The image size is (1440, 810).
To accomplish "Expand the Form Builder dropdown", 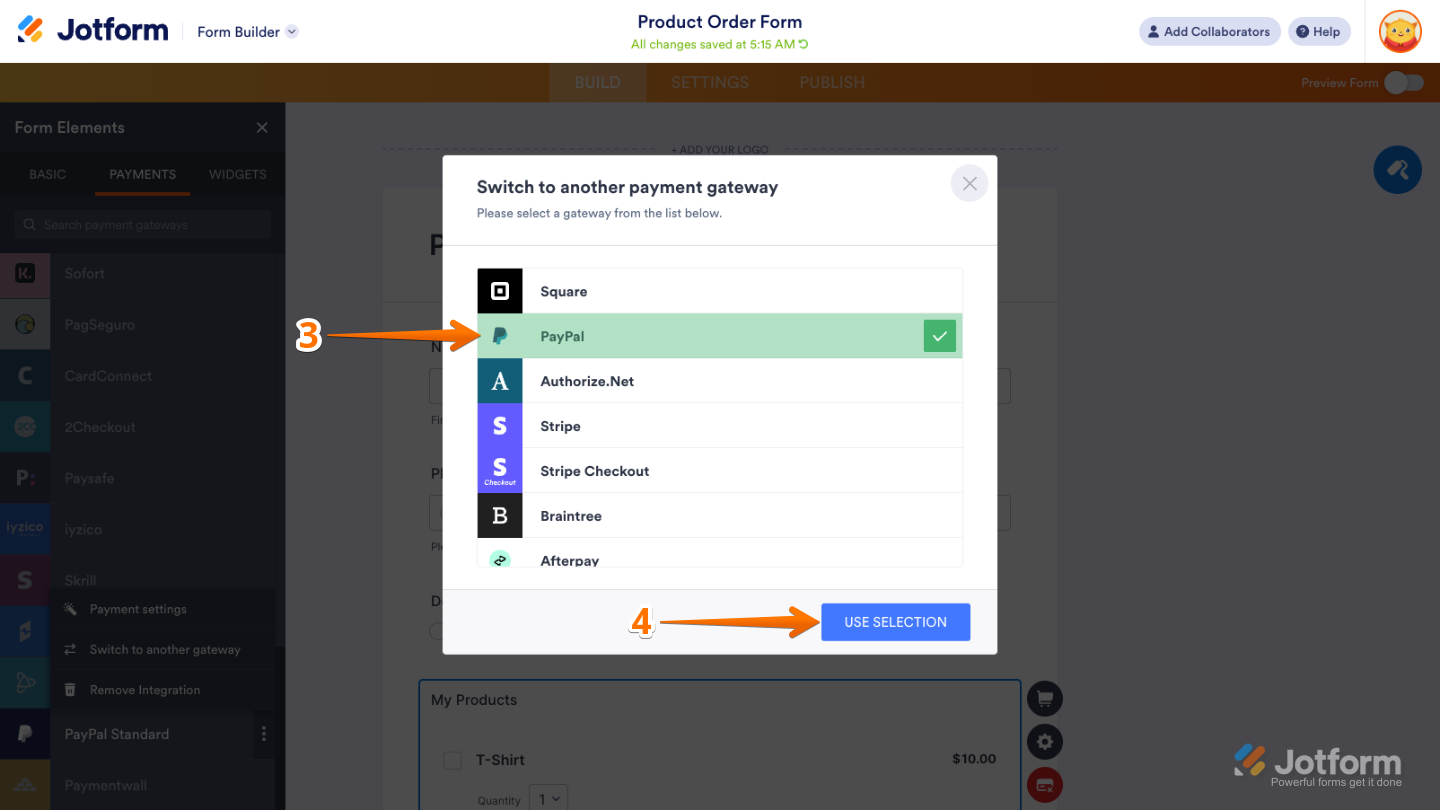I will pos(291,32).
